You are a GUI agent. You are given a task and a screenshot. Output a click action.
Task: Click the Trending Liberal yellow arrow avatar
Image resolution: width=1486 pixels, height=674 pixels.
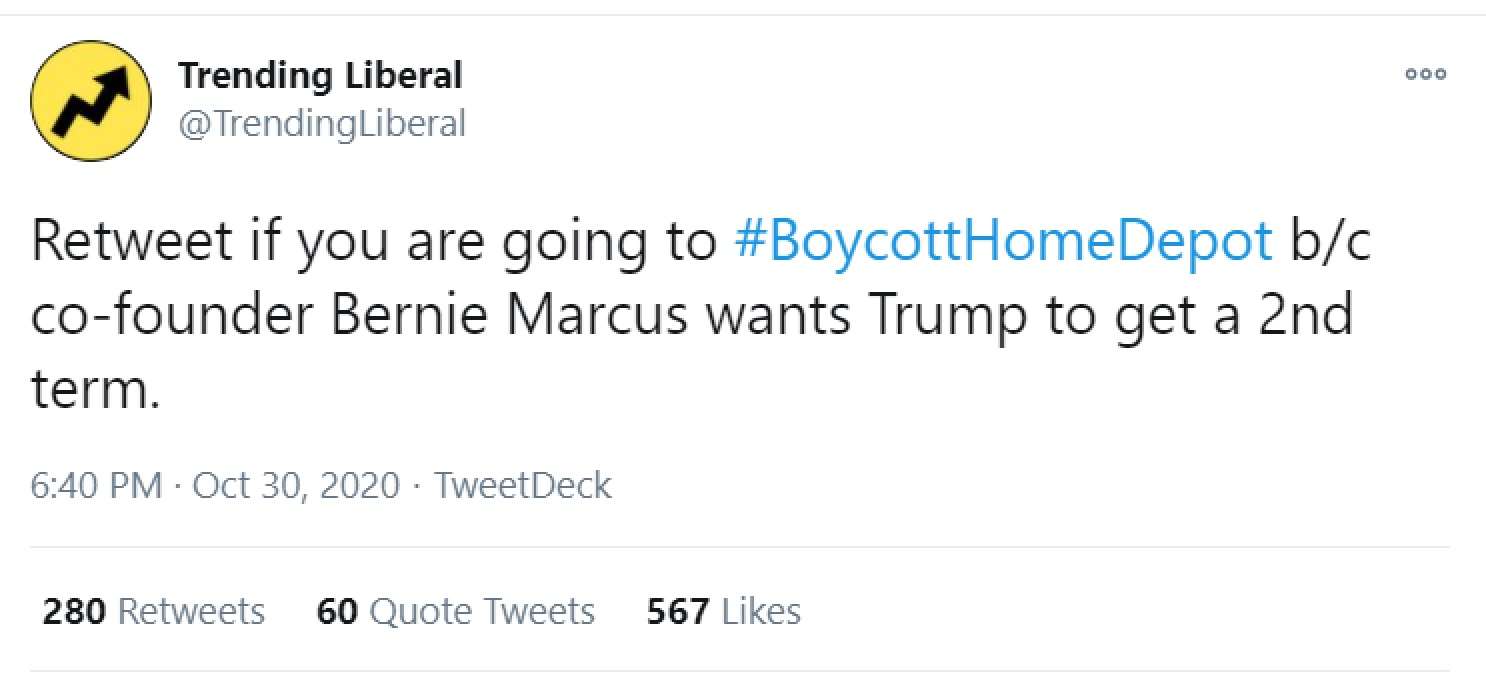[x=91, y=102]
